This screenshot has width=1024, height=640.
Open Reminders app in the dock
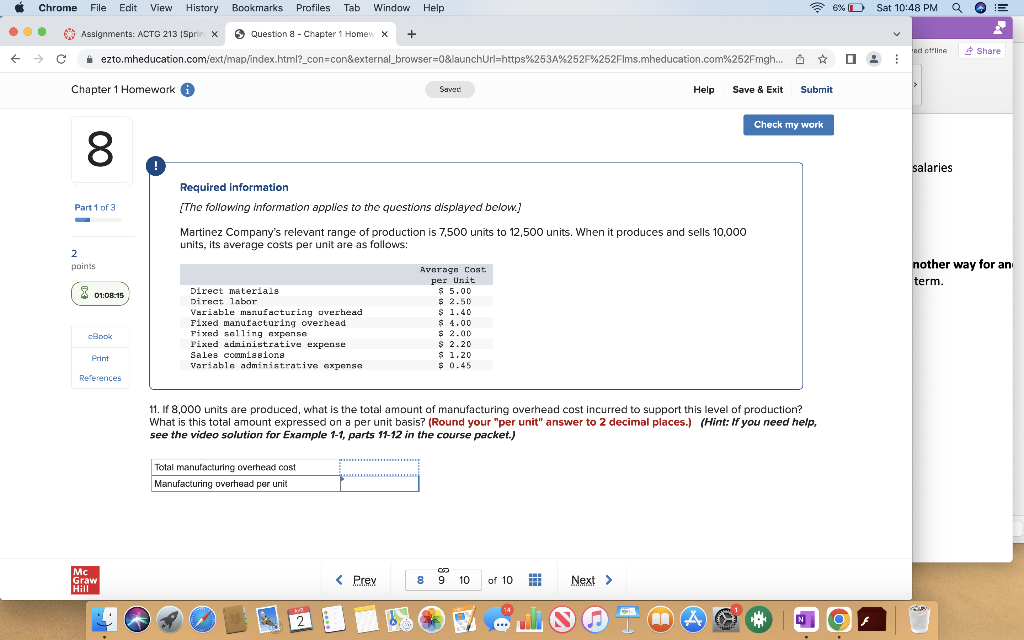pos(333,619)
